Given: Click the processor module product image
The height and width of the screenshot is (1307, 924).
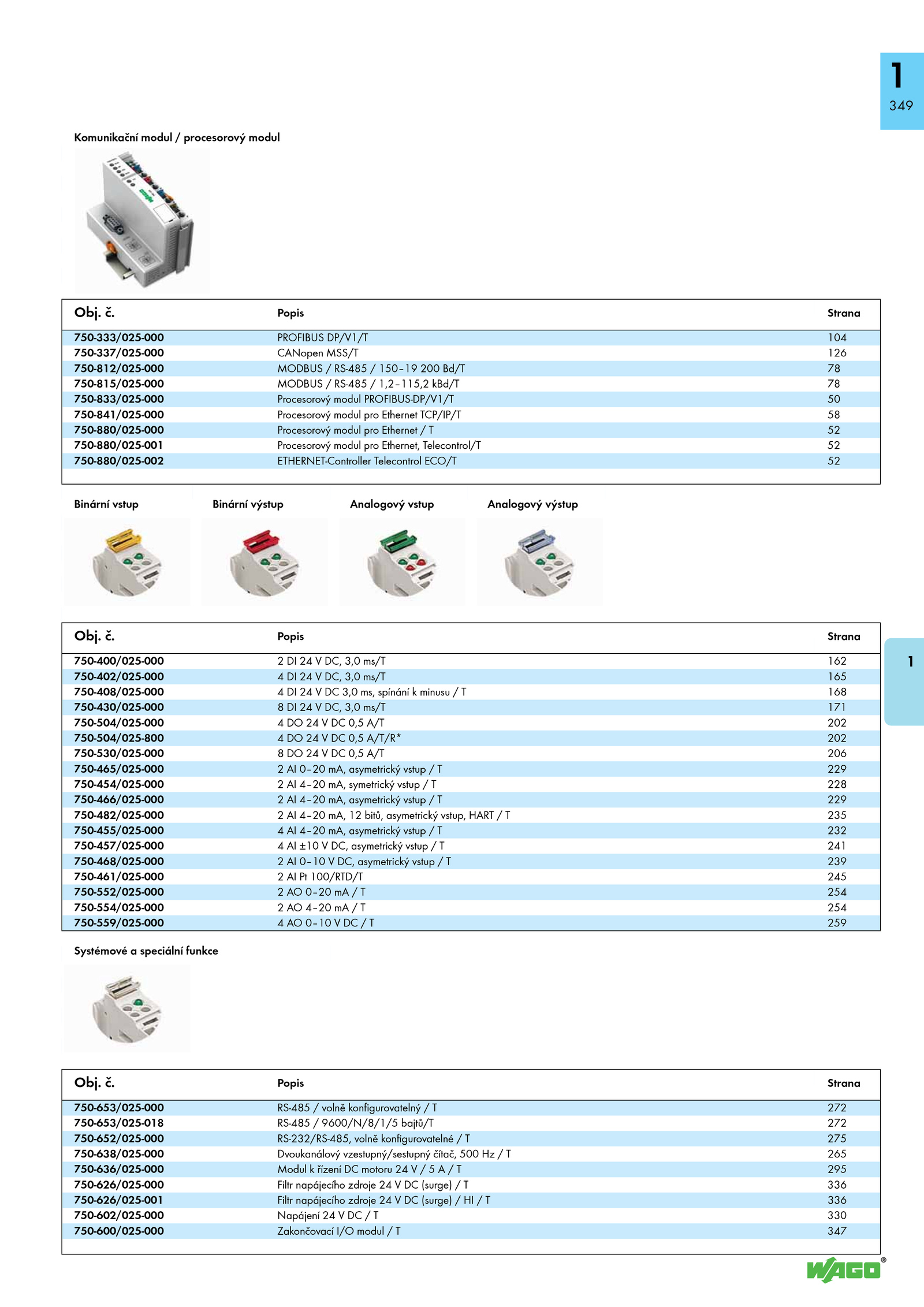Looking at the screenshot, I should (141, 219).
